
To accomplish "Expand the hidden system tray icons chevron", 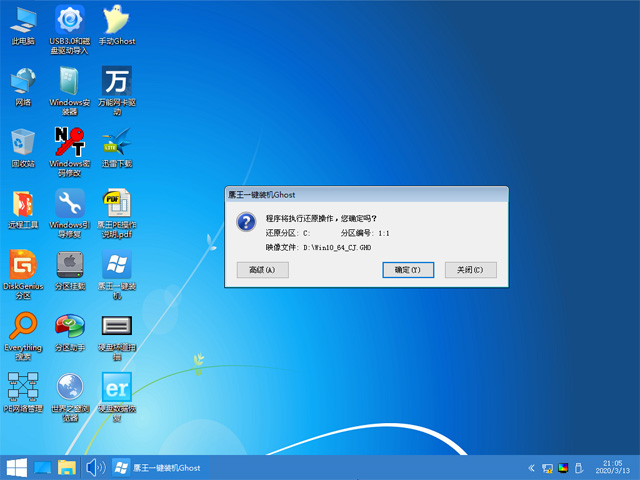I will pyautogui.click(x=530, y=468).
